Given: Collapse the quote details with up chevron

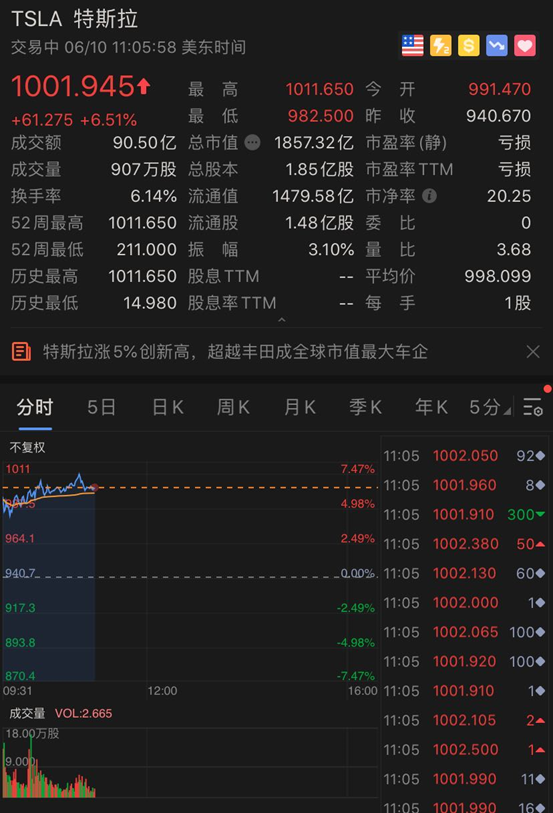Looking at the screenshot, I should (x=282, y=320).
